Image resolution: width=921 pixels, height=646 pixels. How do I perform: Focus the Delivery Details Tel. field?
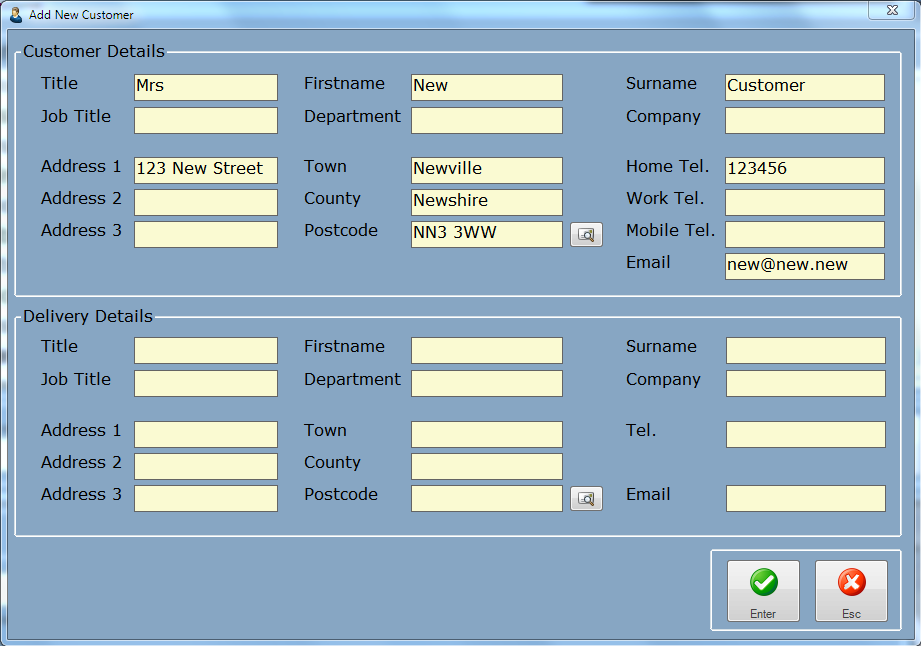click(804, 434)
